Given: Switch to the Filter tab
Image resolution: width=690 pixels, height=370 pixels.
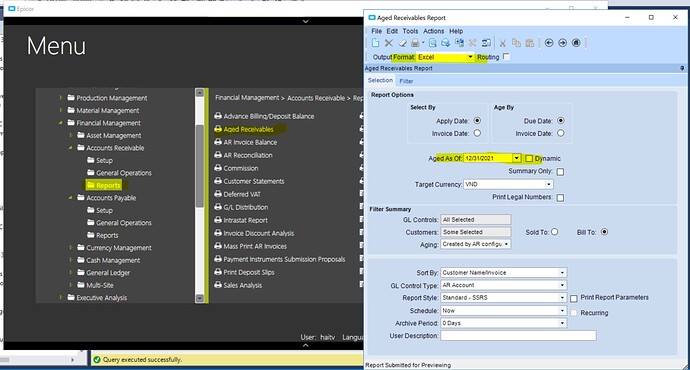Looking at the screenshot, I should [406, 81].
